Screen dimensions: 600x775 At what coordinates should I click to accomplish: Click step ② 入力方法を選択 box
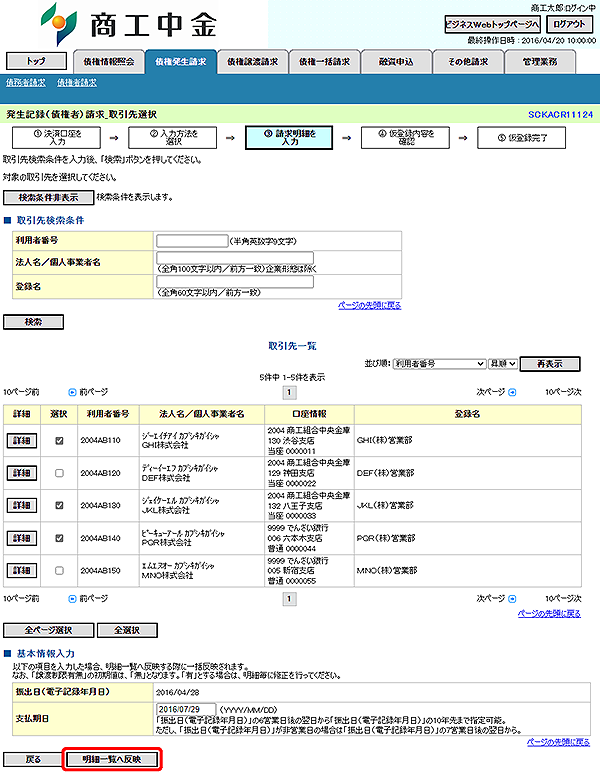pos(172,137)
